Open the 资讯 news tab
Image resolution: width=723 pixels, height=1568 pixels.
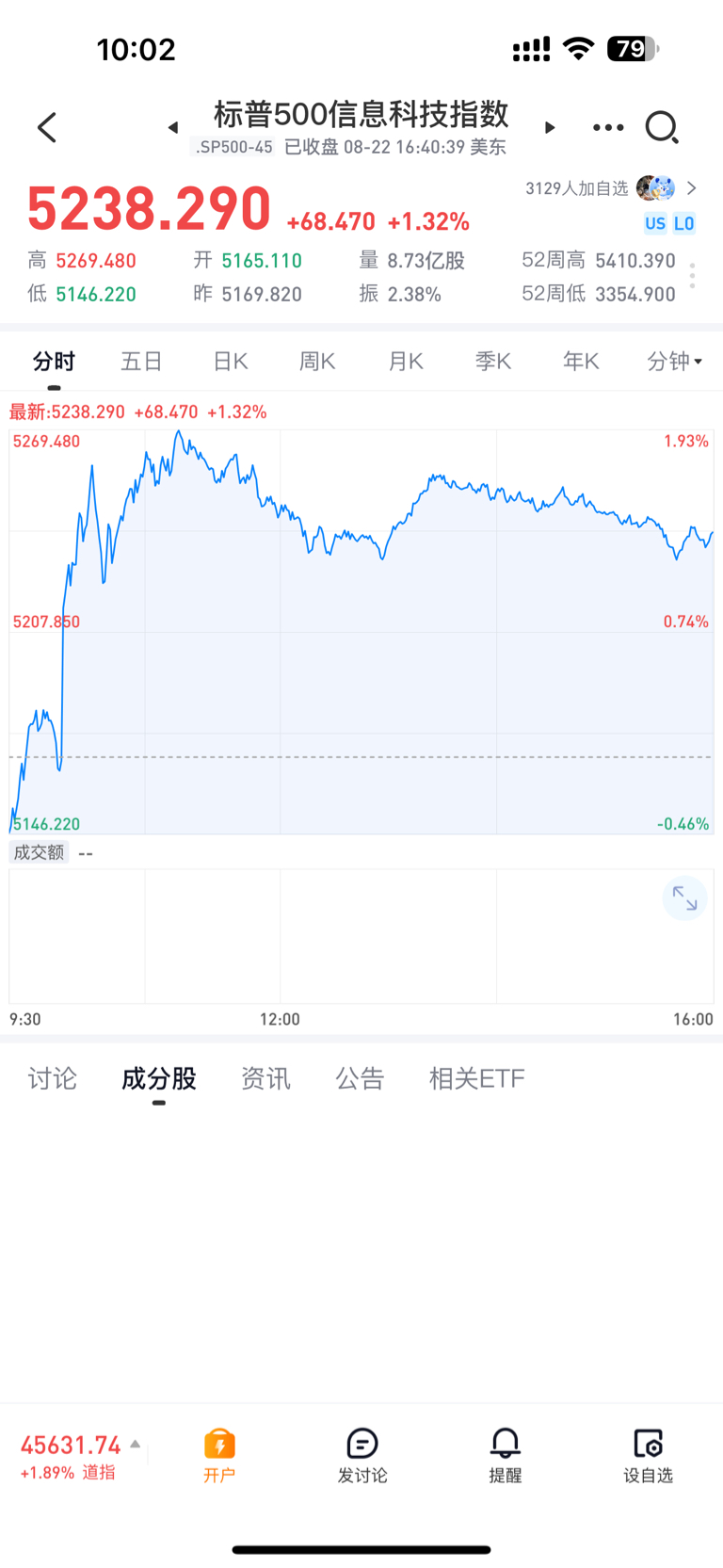coord(265,1078)
